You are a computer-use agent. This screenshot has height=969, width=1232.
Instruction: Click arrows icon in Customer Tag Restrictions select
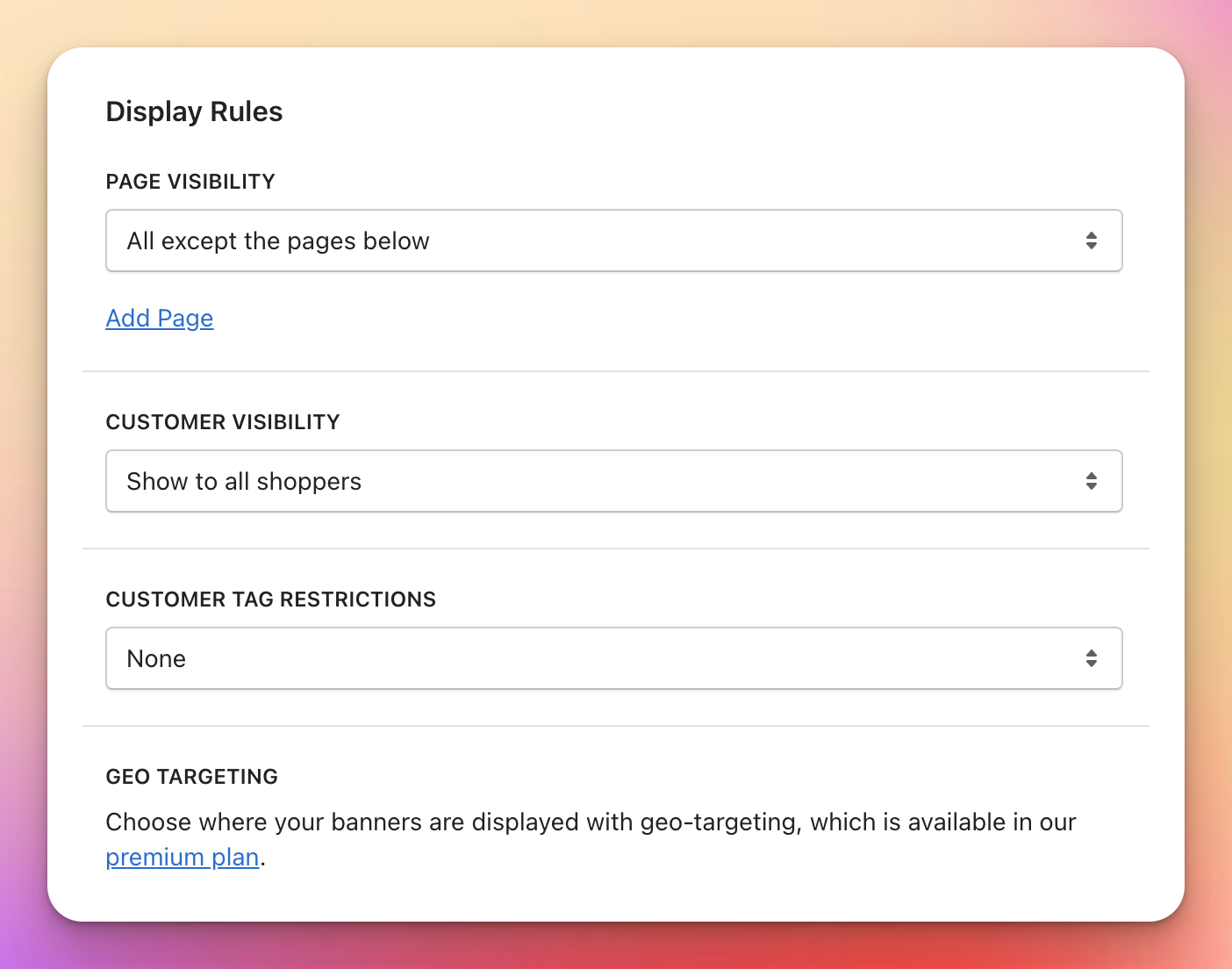1092,658
